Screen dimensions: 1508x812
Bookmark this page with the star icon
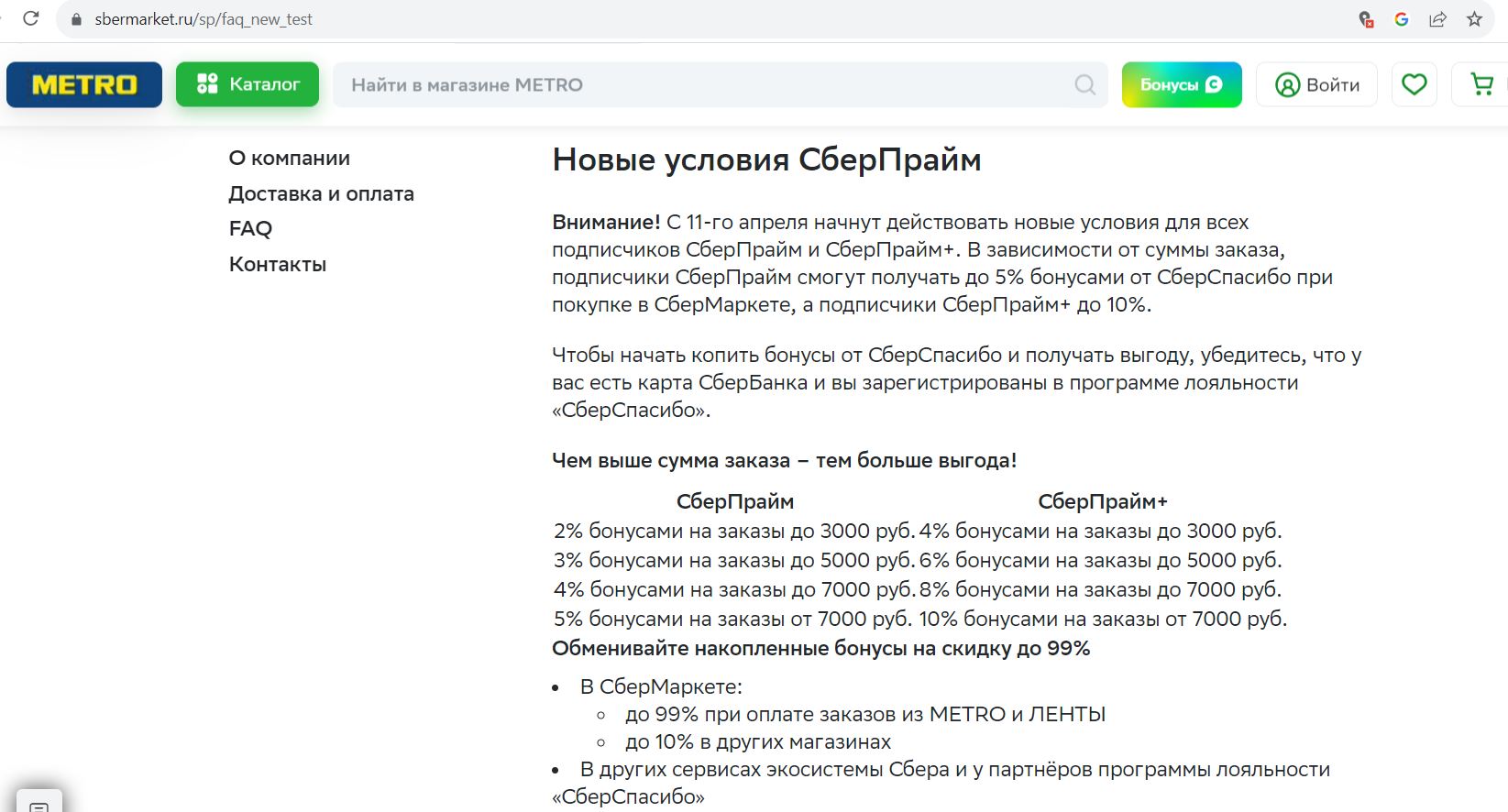(1474, 18)
